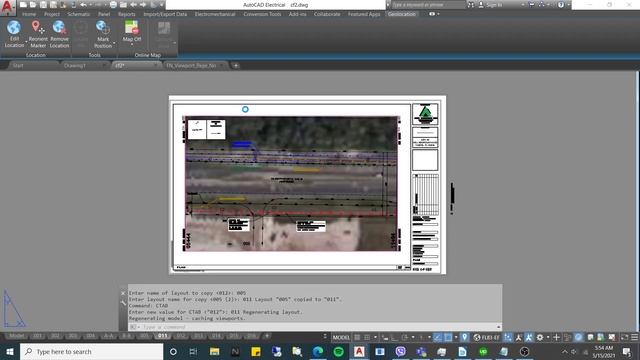Expand the Map Off dropdown arrow
Image resolution: width=640 pixels, height=360 pixels.
[x=131, y=44]
